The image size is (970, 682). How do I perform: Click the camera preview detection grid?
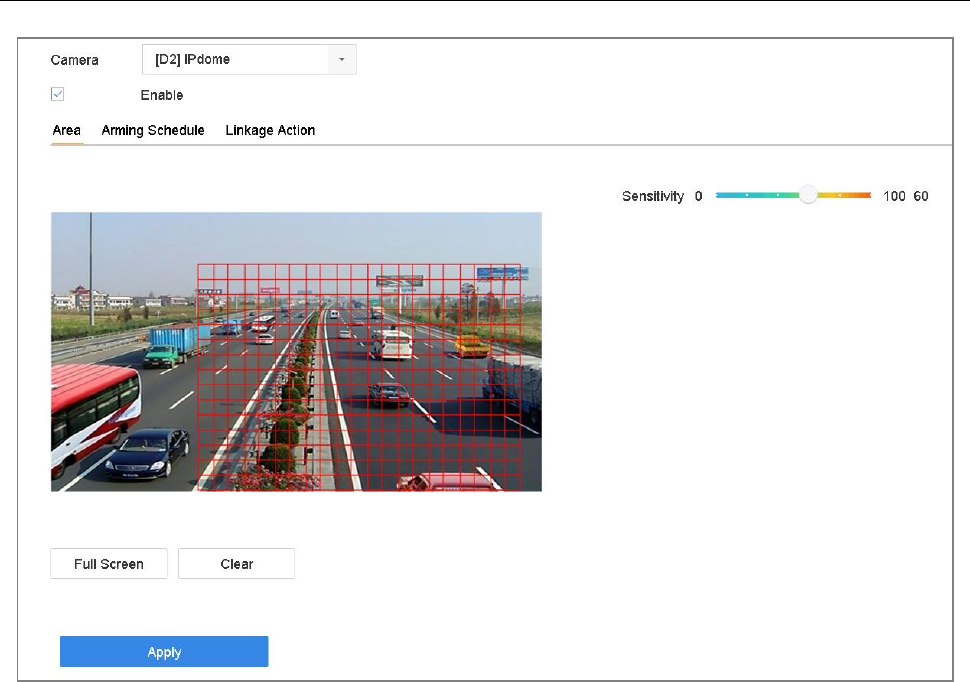pyautogui.click(x=359, y=378)
